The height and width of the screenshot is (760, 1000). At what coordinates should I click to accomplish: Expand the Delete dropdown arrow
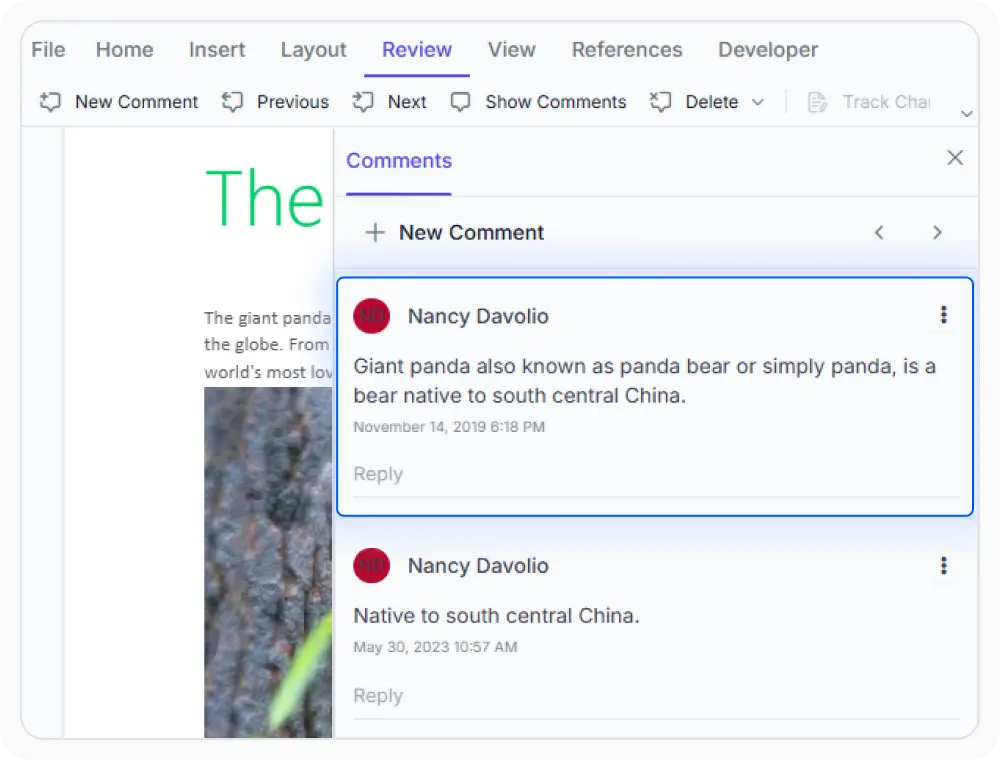click(758, 102)
